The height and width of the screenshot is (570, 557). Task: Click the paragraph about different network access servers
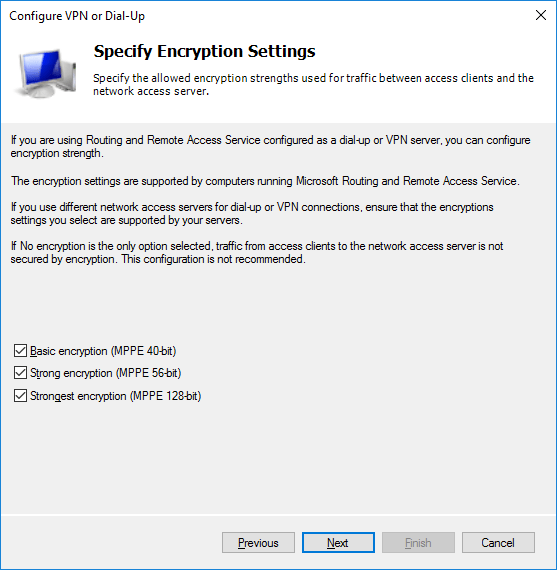tap(252, 213)
